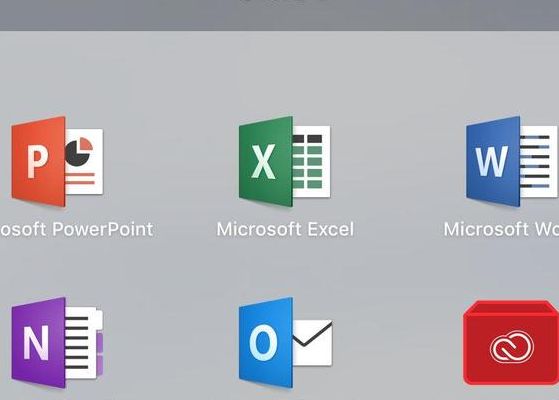Click the white letter N on the purple panel
Image resolution: width=559 pixels, height=400 pixels.
36,343
